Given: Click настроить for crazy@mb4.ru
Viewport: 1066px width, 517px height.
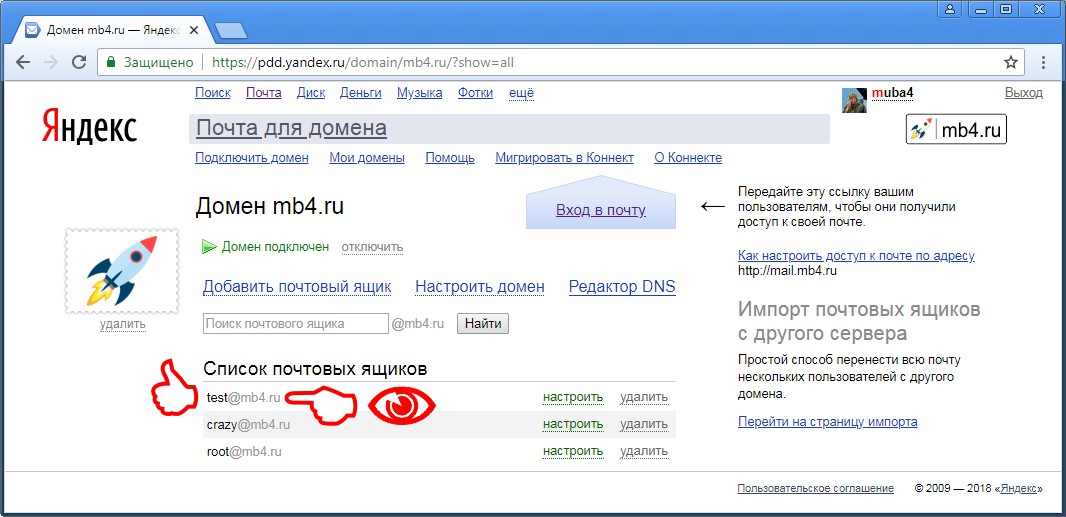Looking at the screenshot, I should pyautogui.click(x=572, y=424).
